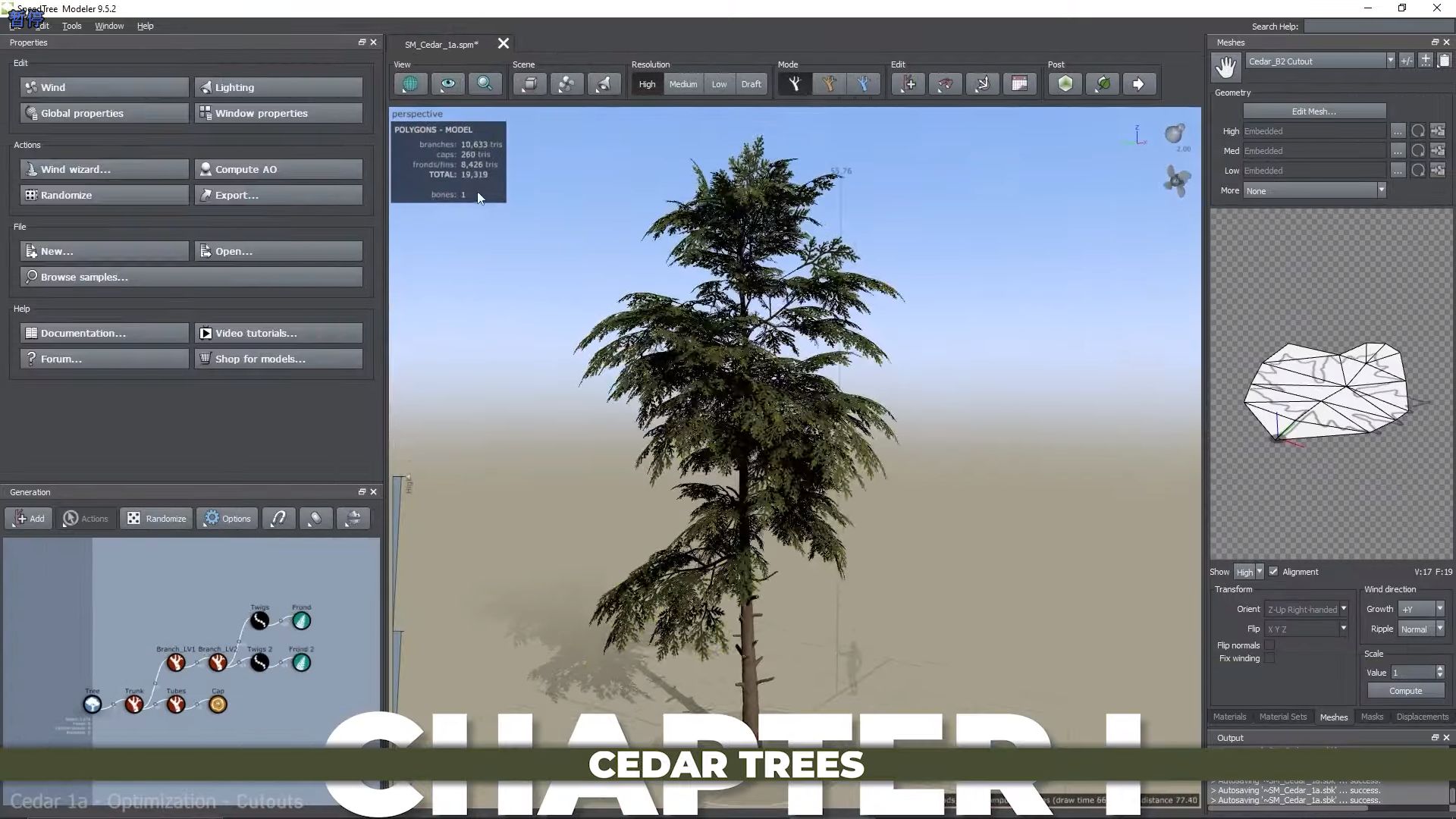The height and width of the screenshot is (819, 1456).
Task: Click the globe view icon in View group
Action: [x=410, y=84]
